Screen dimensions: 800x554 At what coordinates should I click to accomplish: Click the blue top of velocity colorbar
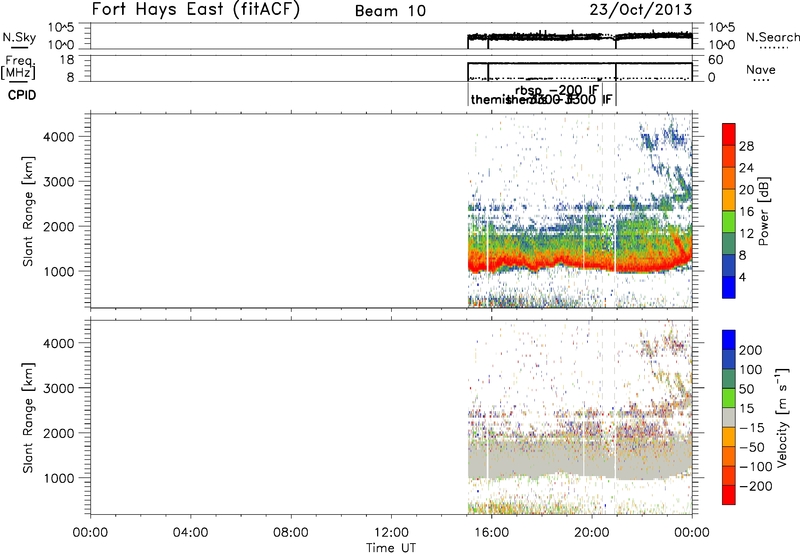729,340
